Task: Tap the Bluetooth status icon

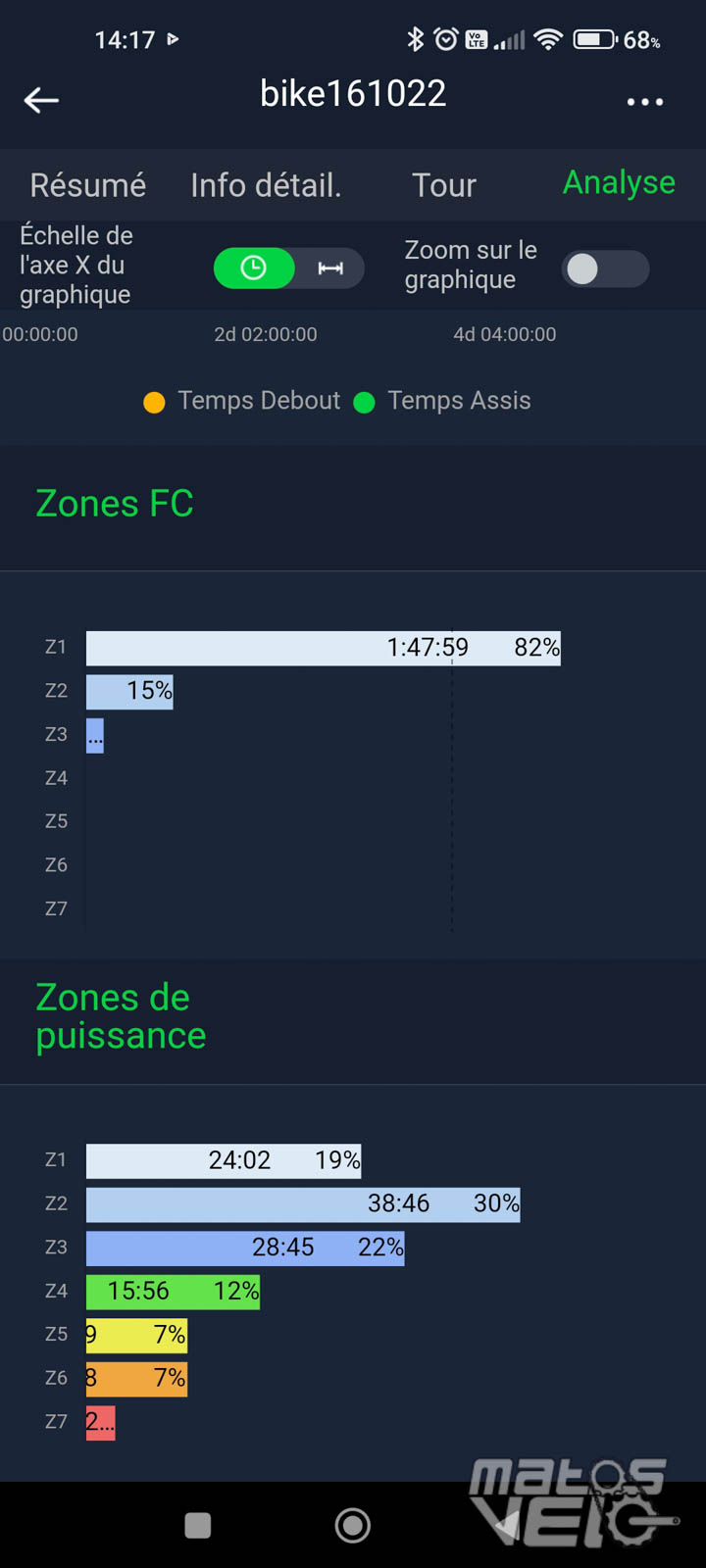Action: (416, 39)
